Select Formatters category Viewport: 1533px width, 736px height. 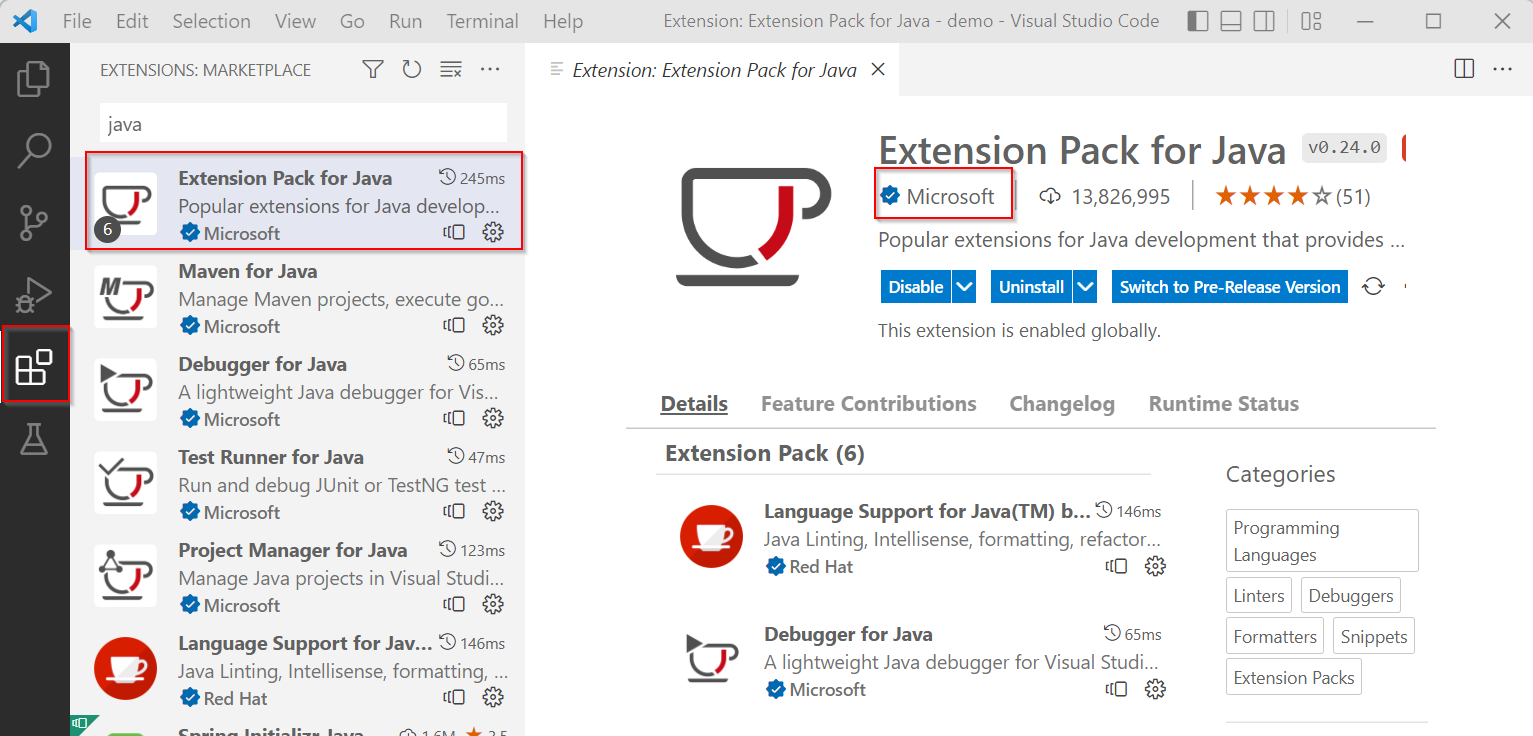[1275, 637]
